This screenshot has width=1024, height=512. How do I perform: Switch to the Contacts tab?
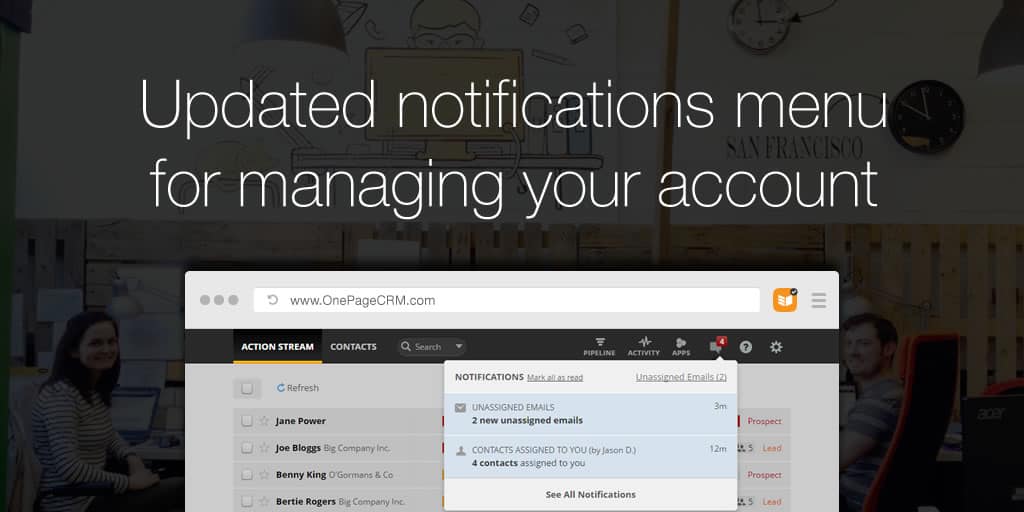pos(353,346)
